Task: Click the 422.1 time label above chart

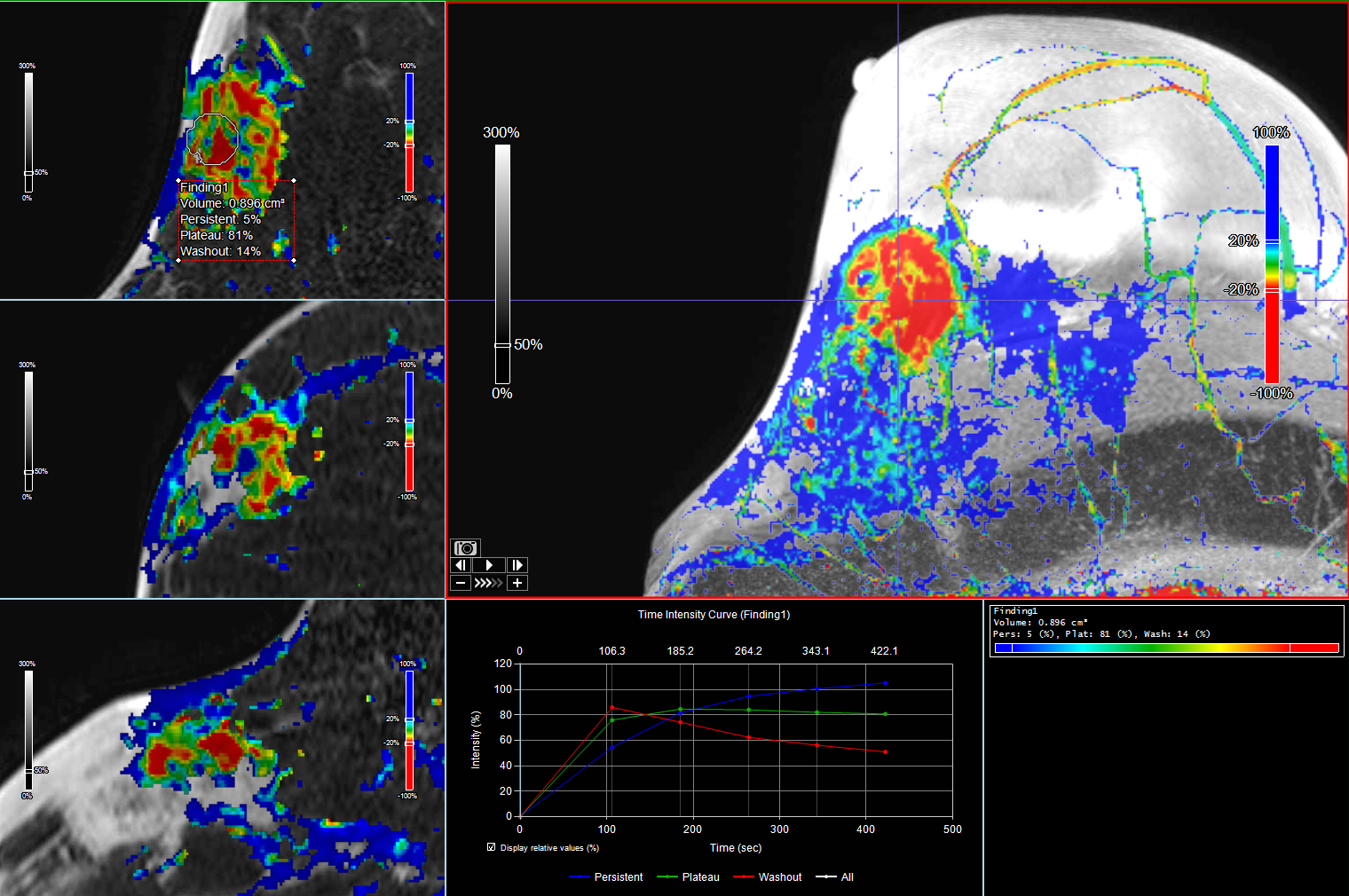Action: [x=884, y=651]
